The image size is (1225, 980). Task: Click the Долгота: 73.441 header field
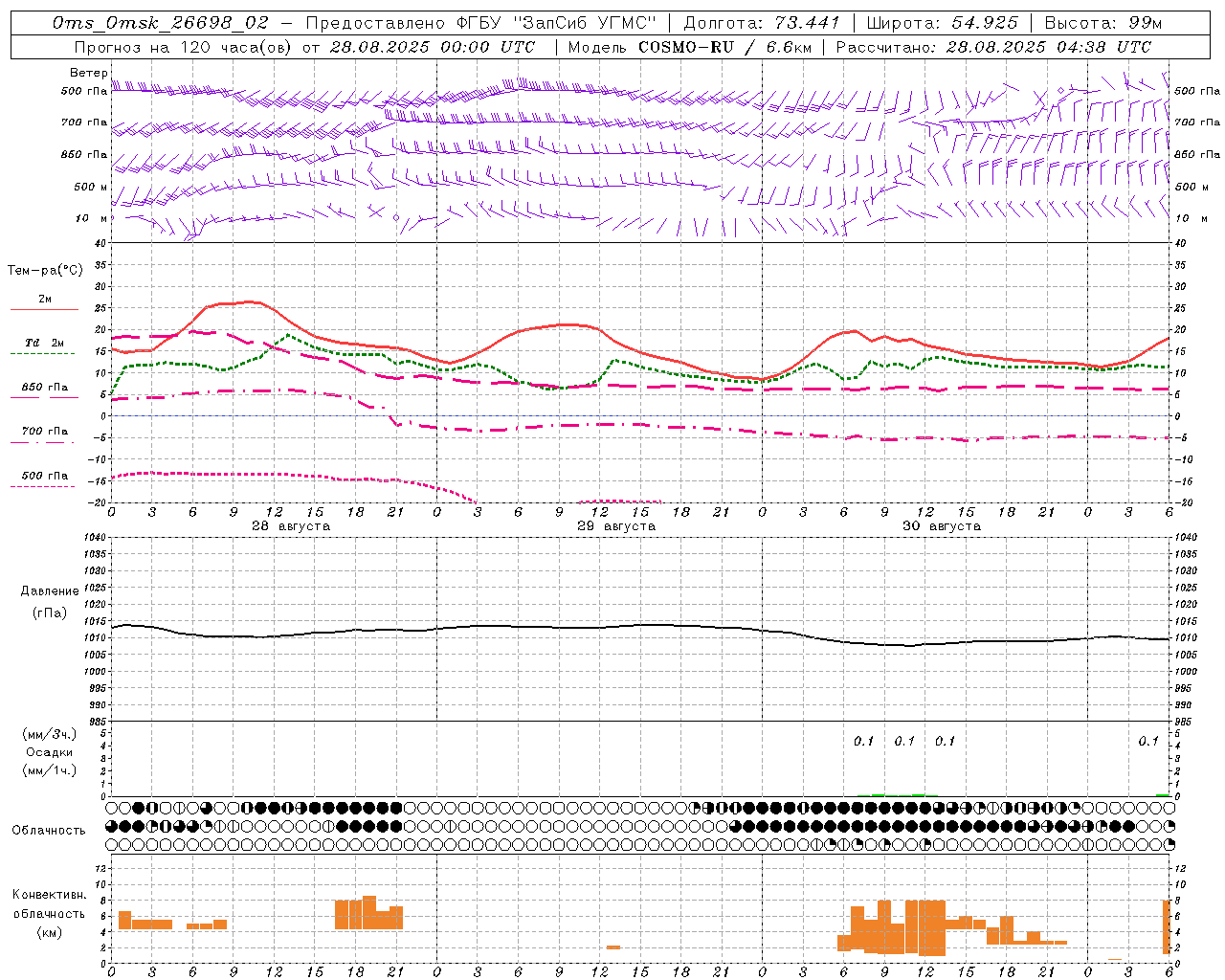point(761,23)
